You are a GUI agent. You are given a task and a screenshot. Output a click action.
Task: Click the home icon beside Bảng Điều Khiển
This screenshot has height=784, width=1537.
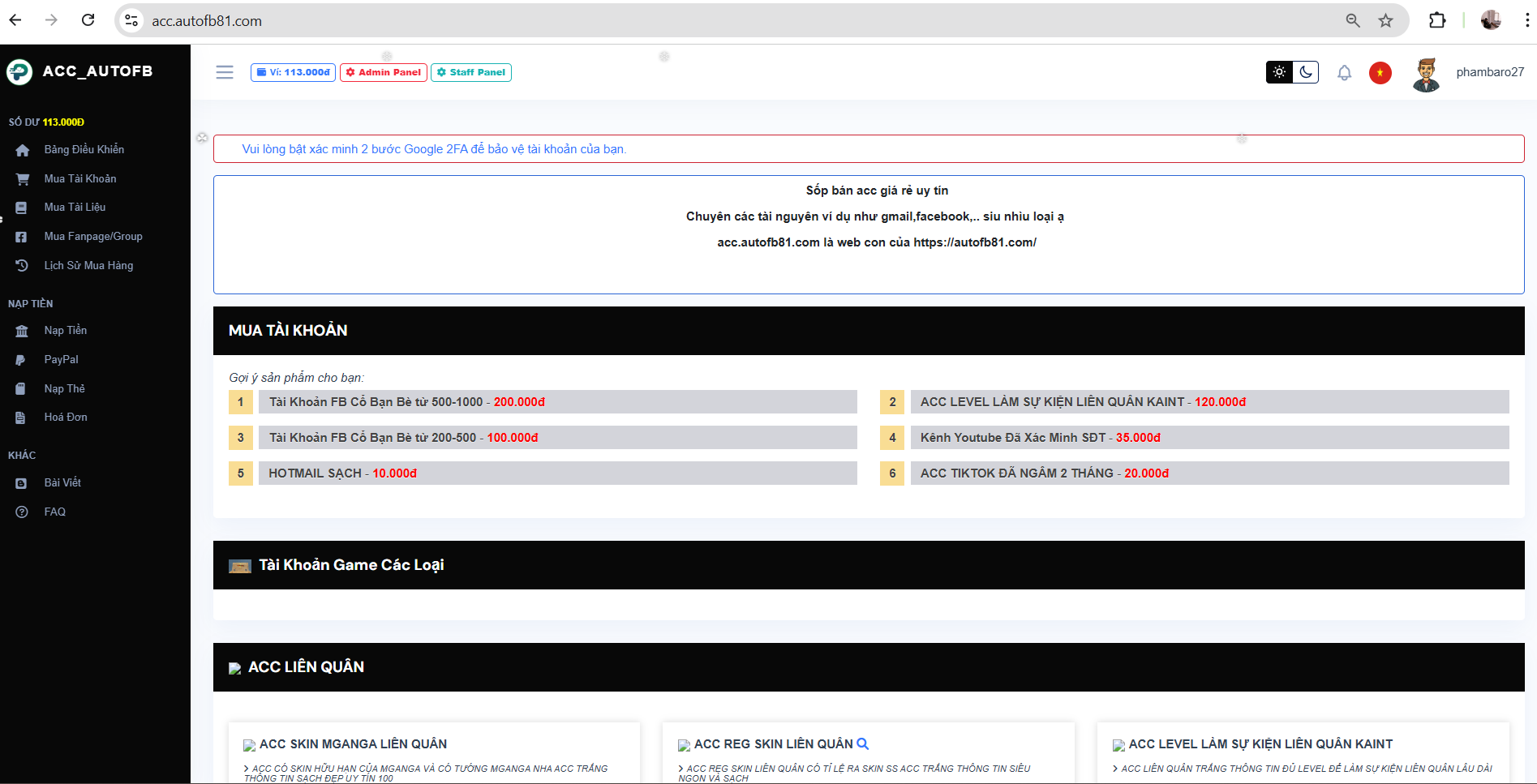[x=22, y=150]
